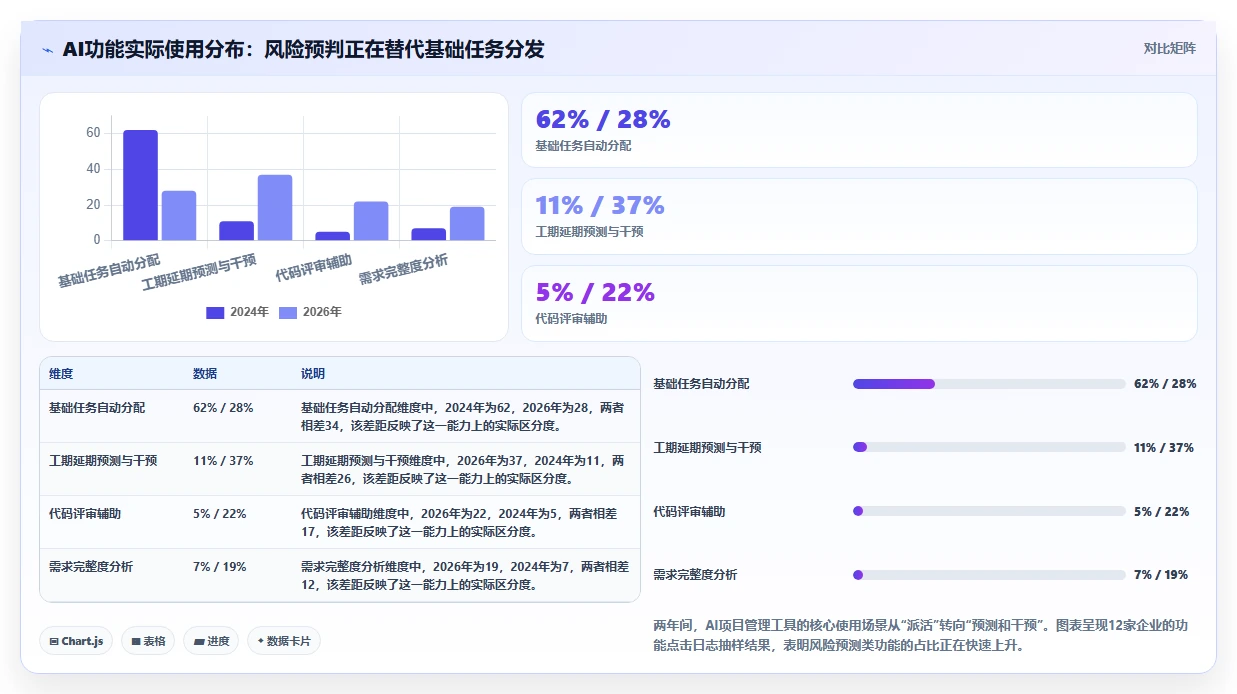
Task: Click table value 5% / 22%
Action: 220,514
